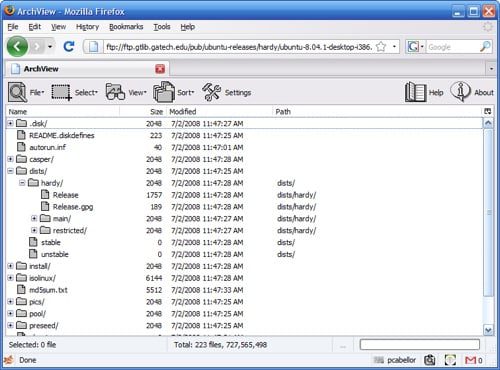
Task: Sort by the Size column header
Action: point(143,111)
